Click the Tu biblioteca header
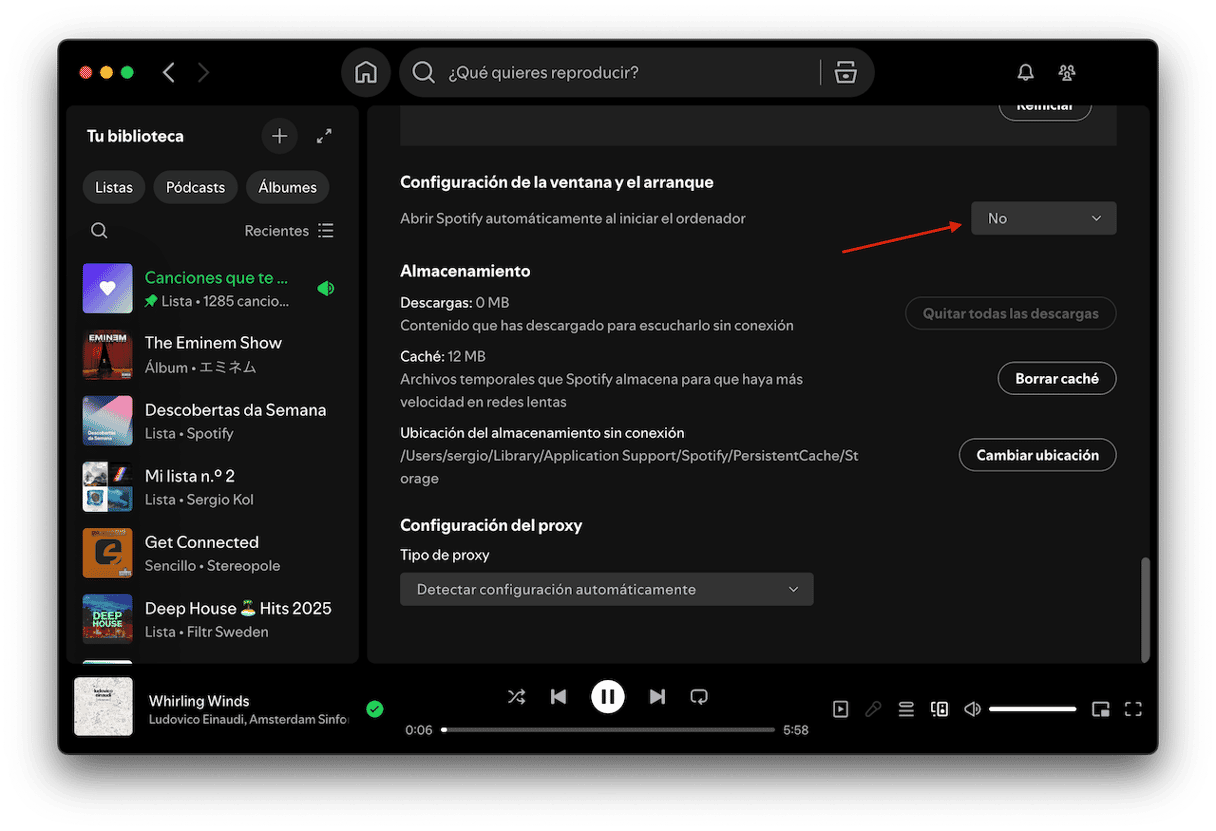Screen dimensions: 1216x831 click(135, 136)
